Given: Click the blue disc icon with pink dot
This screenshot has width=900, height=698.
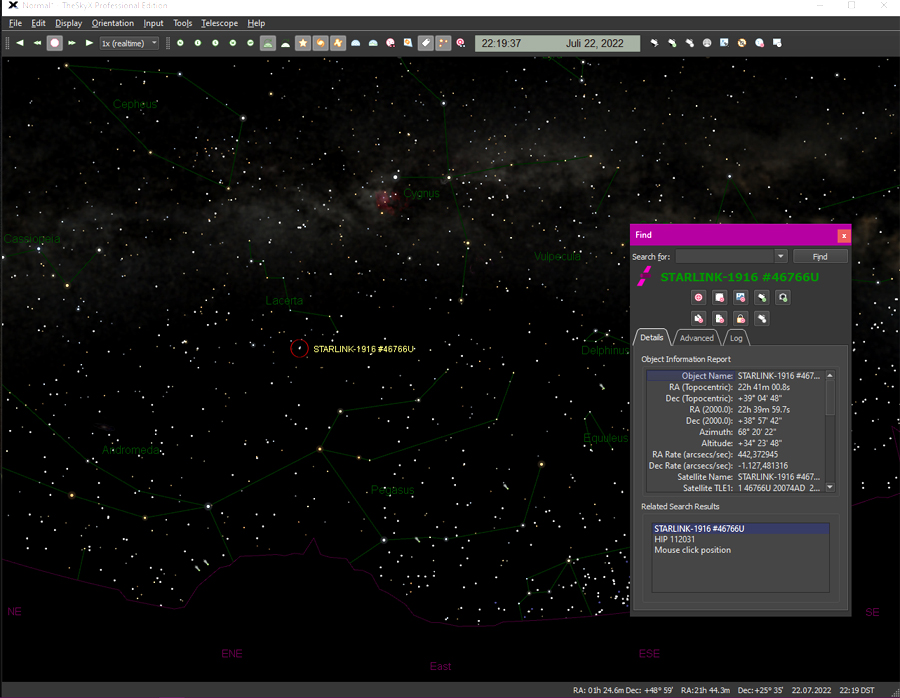Looking at the screenshot, I should coord(759,43).
